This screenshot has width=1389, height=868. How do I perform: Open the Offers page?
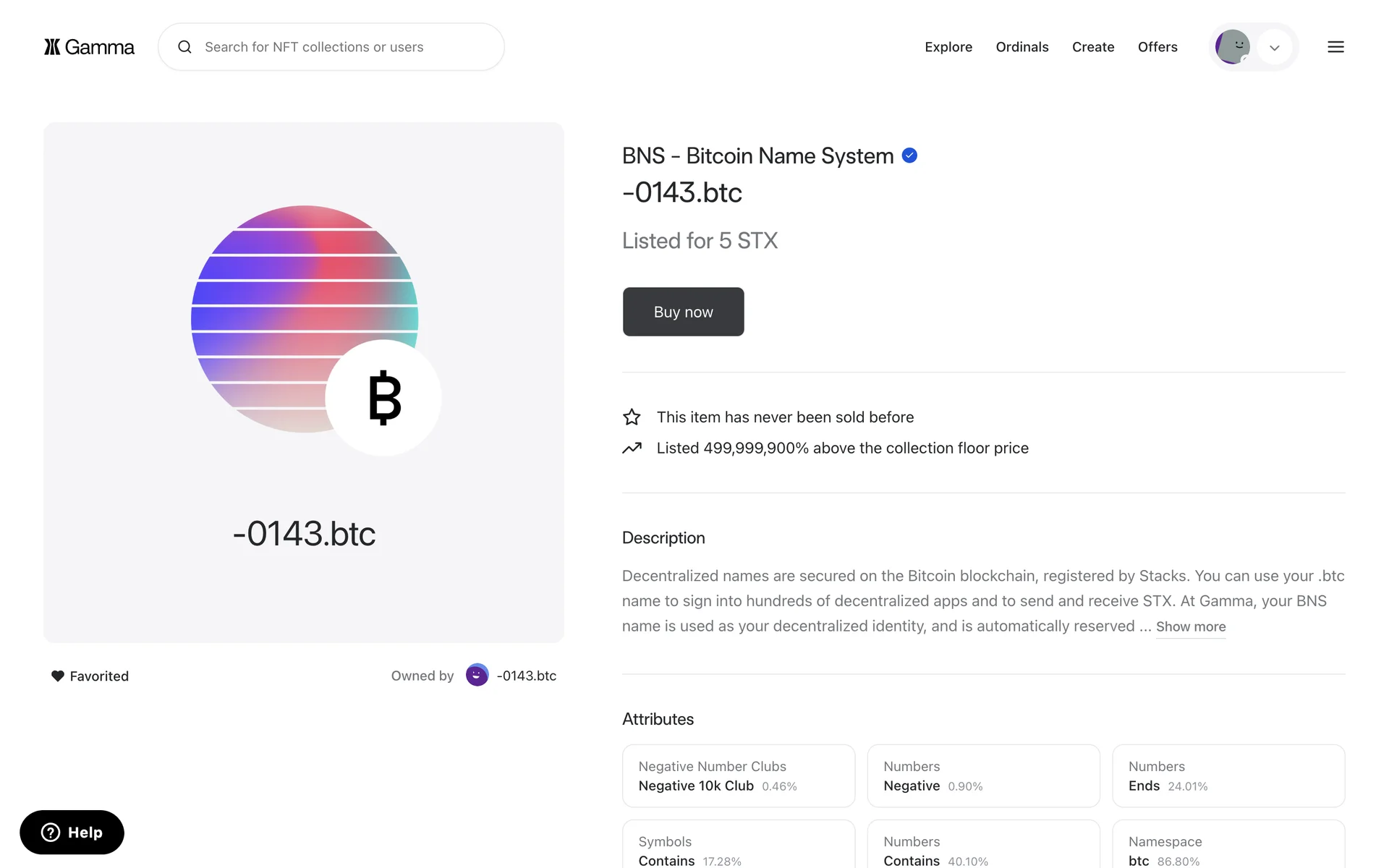[1157, 47]
